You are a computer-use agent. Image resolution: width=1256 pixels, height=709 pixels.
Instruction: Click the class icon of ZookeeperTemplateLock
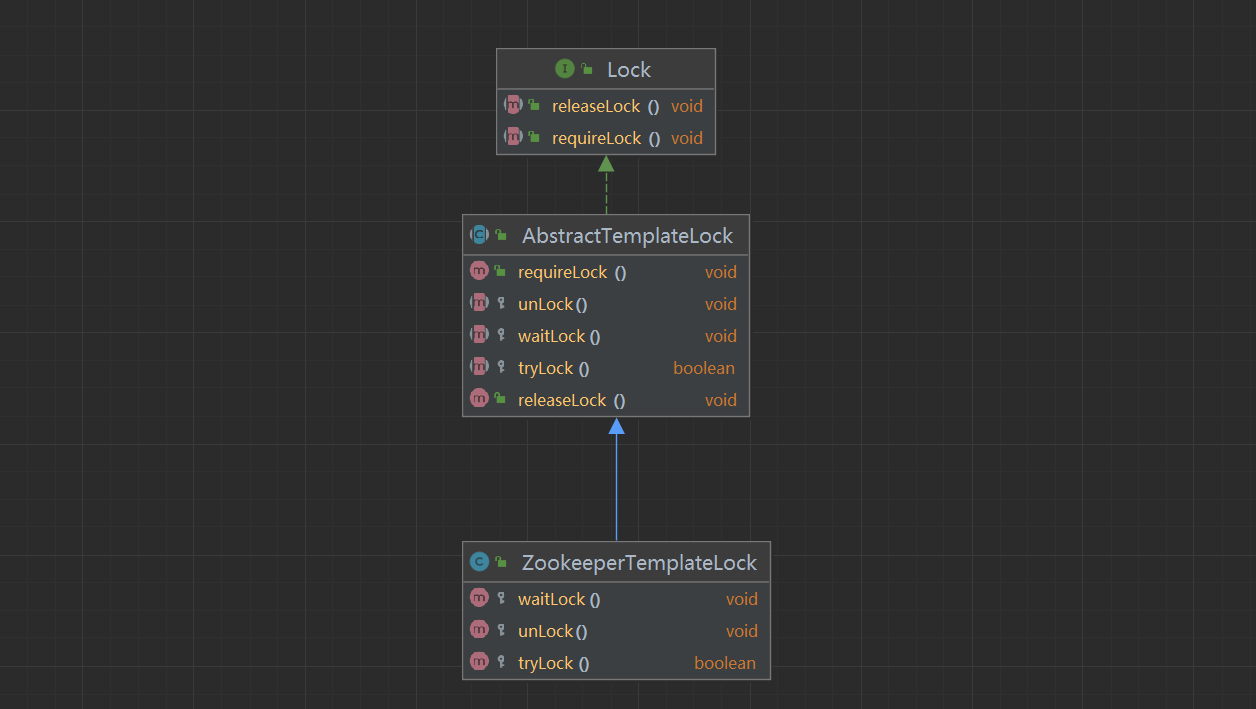click(x=479, y=562)
